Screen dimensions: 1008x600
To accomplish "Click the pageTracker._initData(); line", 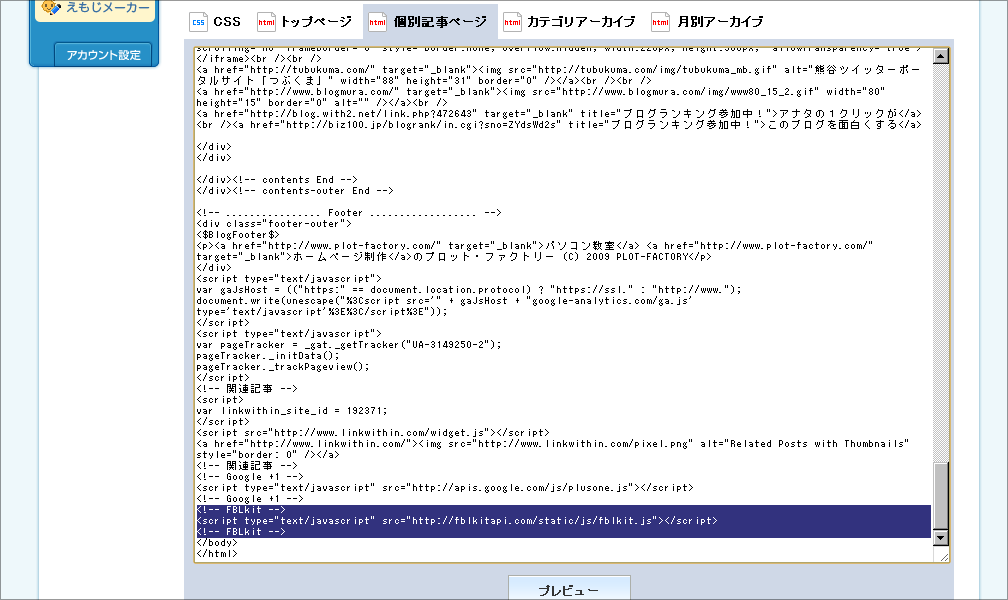I will point(267,356).
